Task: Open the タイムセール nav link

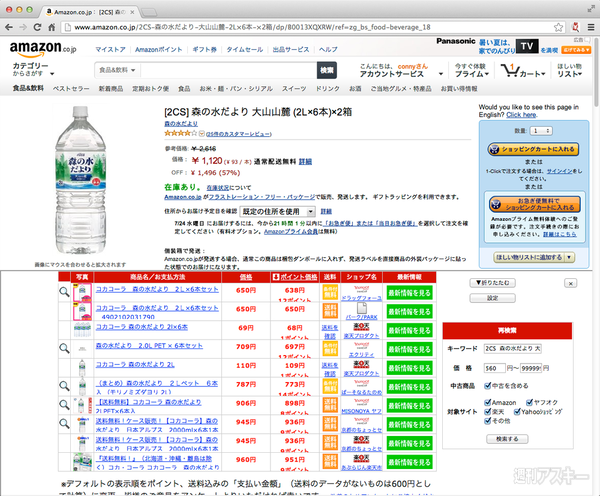Action: tap(245, 49)
